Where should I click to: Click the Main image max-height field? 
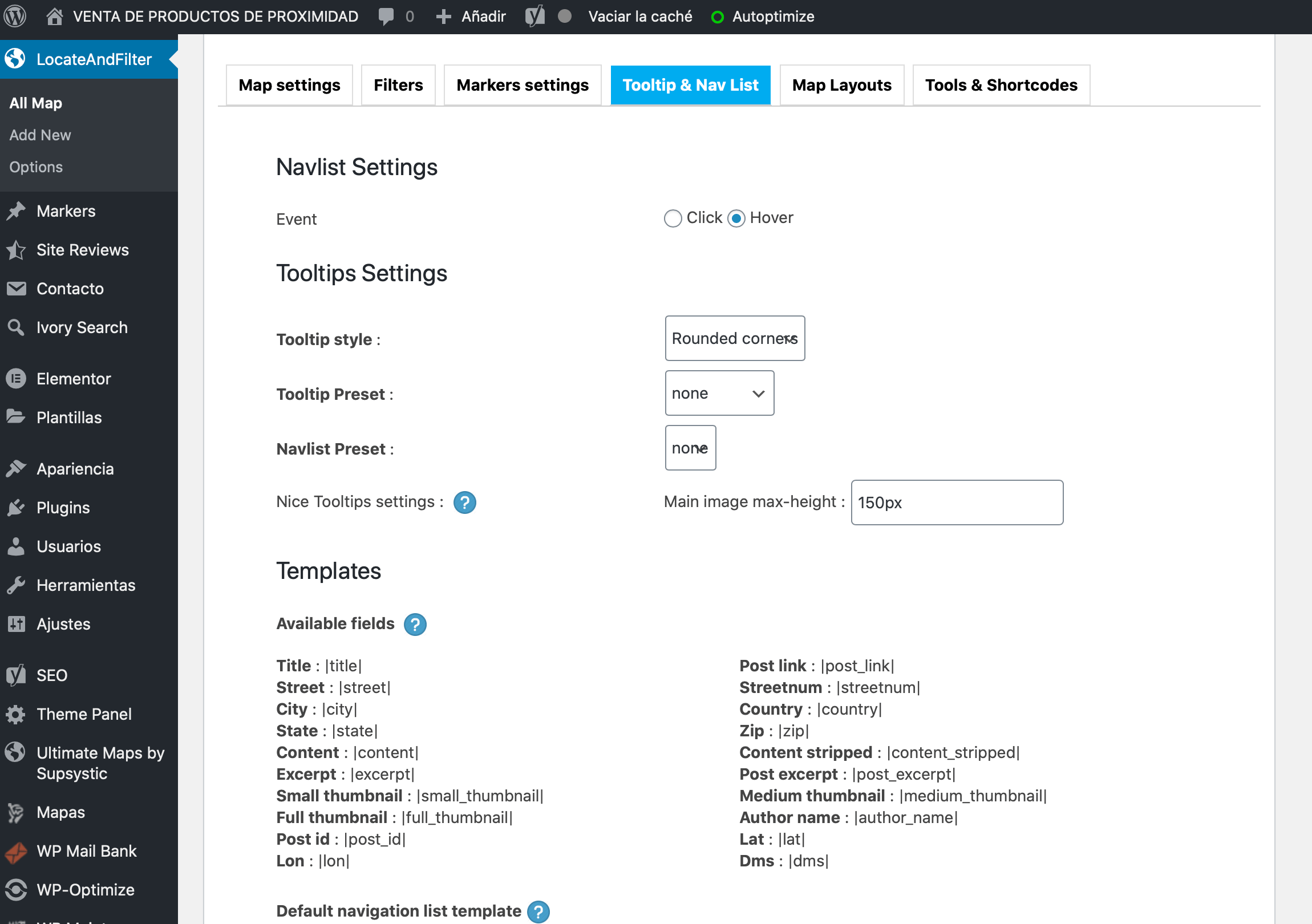pyautogui.click(x=957, y=502)
